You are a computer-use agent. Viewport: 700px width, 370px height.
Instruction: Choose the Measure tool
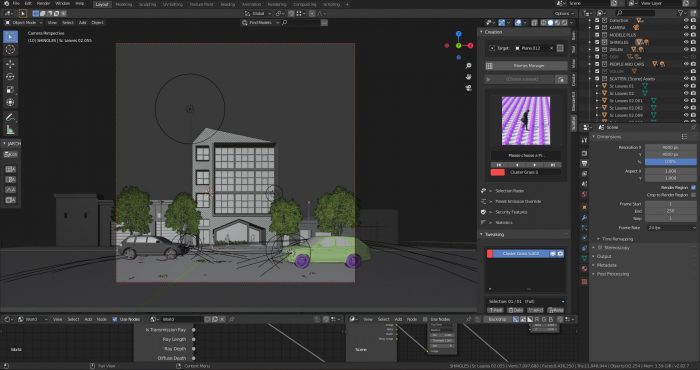coord(10,130)
